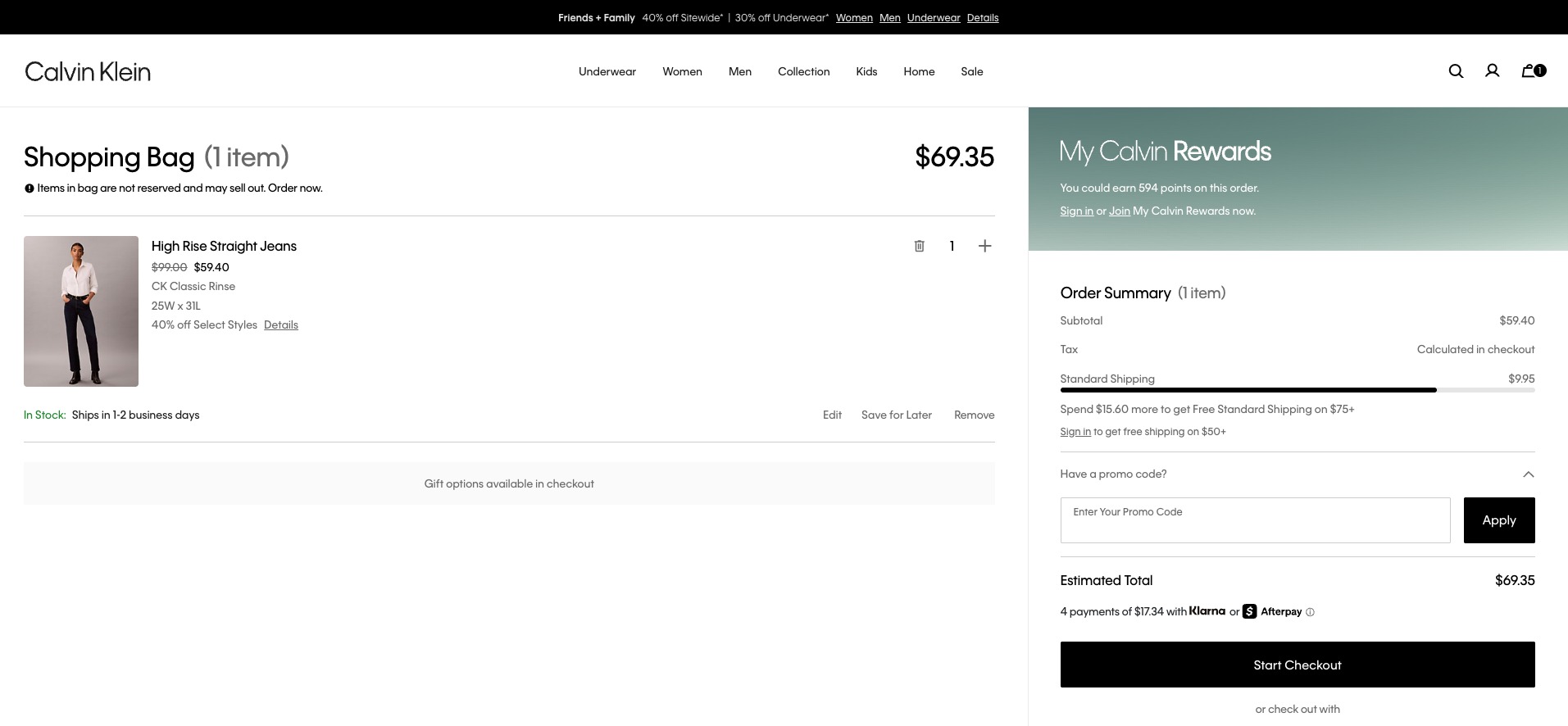Image resolution: width=1568 pixels, height=726 pixels.
Task: Save the jeans for later
Action: pos(896,415)
